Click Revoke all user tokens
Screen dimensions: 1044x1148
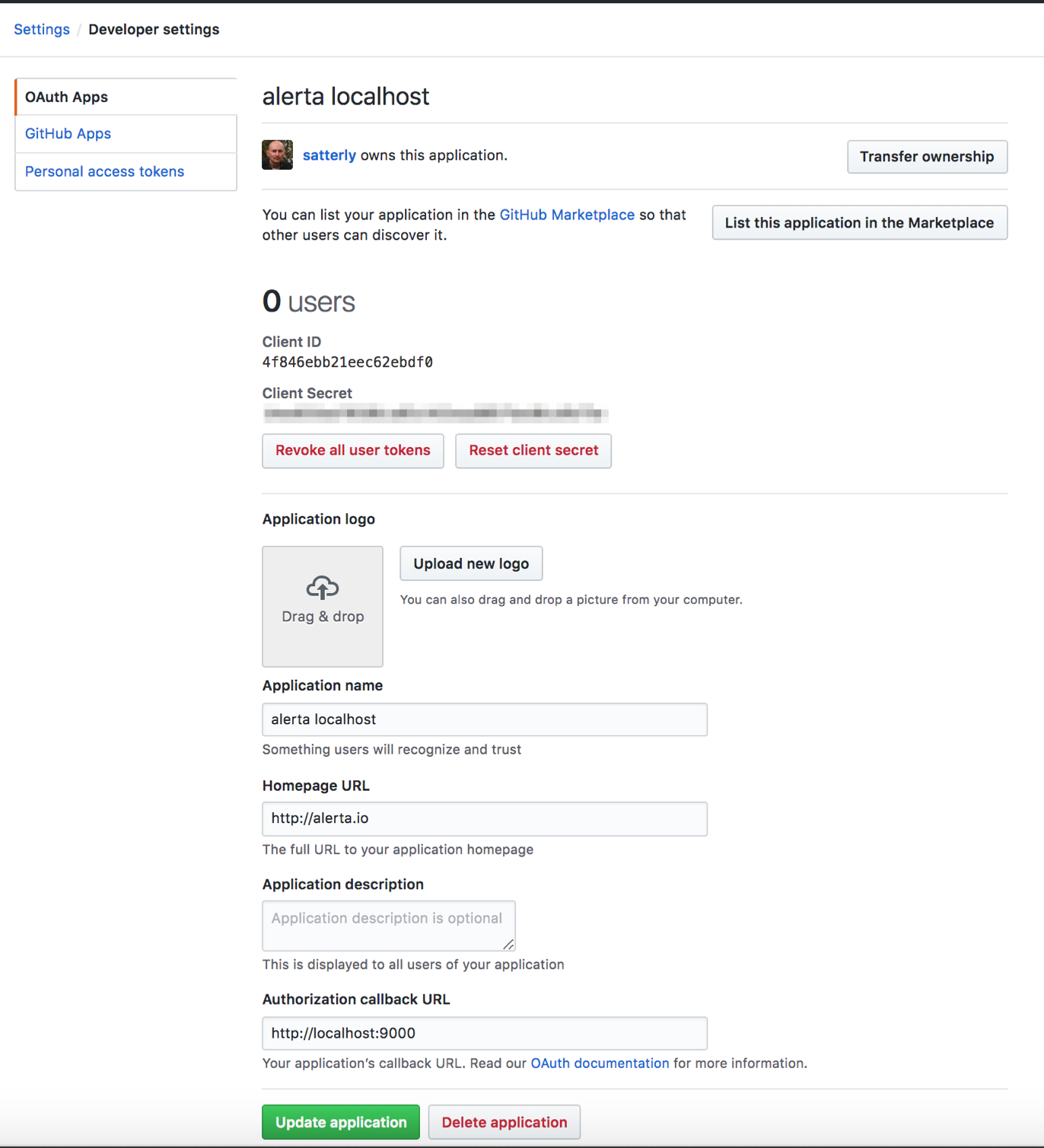(x=352, y=451)
